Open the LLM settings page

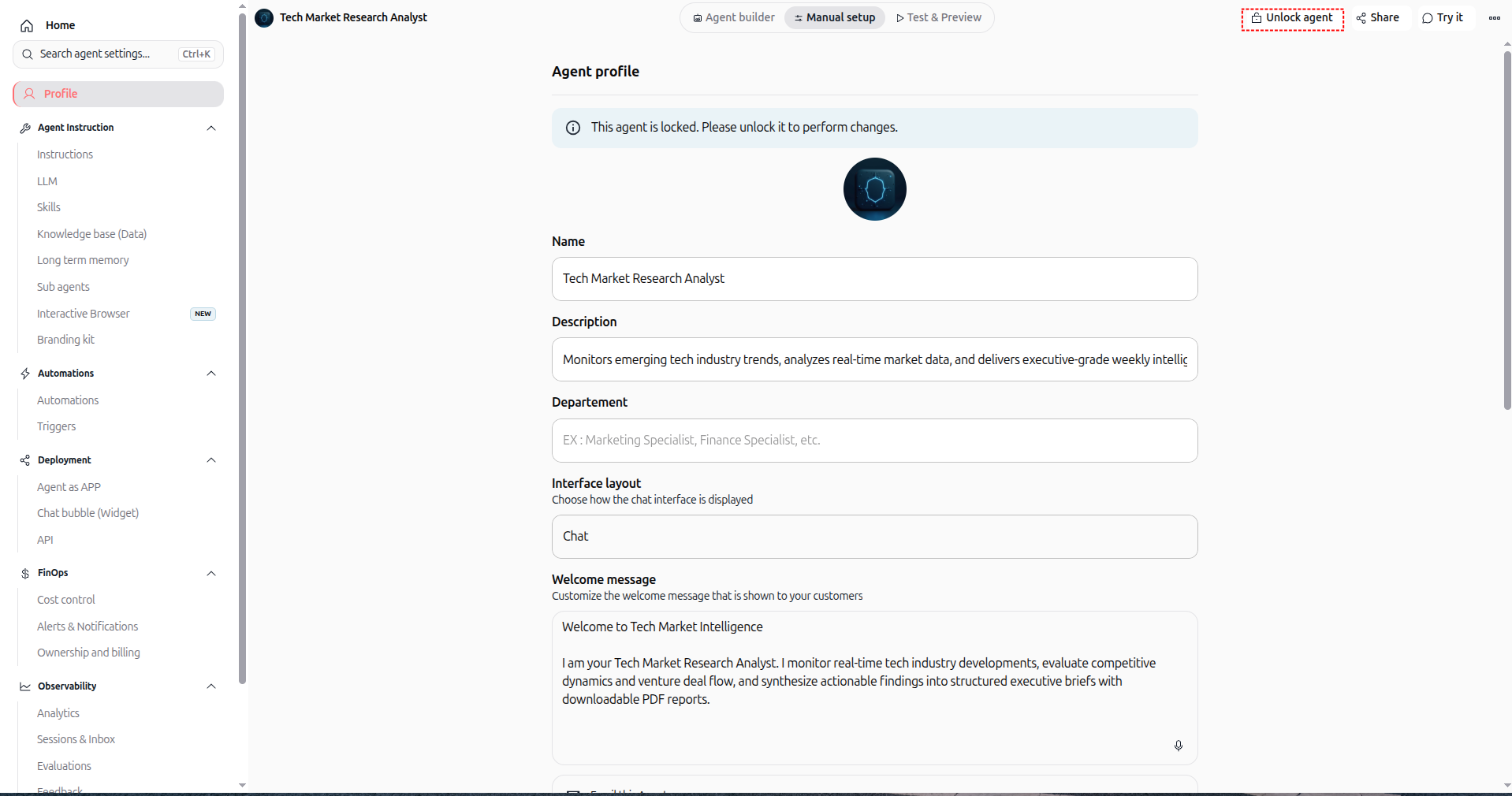[x=47, y=181]
